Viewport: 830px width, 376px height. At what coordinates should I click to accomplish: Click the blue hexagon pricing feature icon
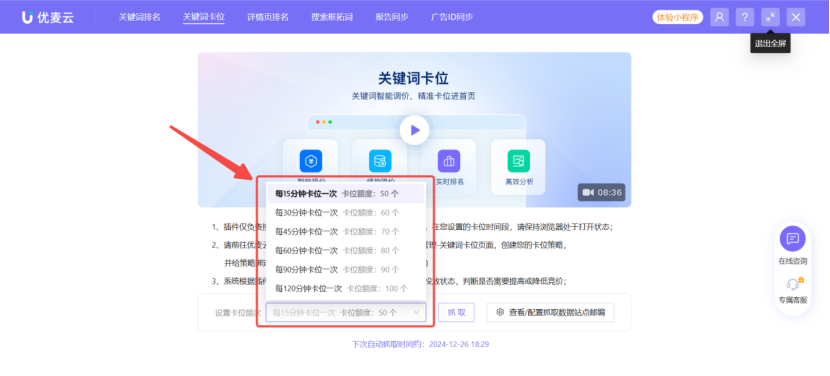click(311, 161)
